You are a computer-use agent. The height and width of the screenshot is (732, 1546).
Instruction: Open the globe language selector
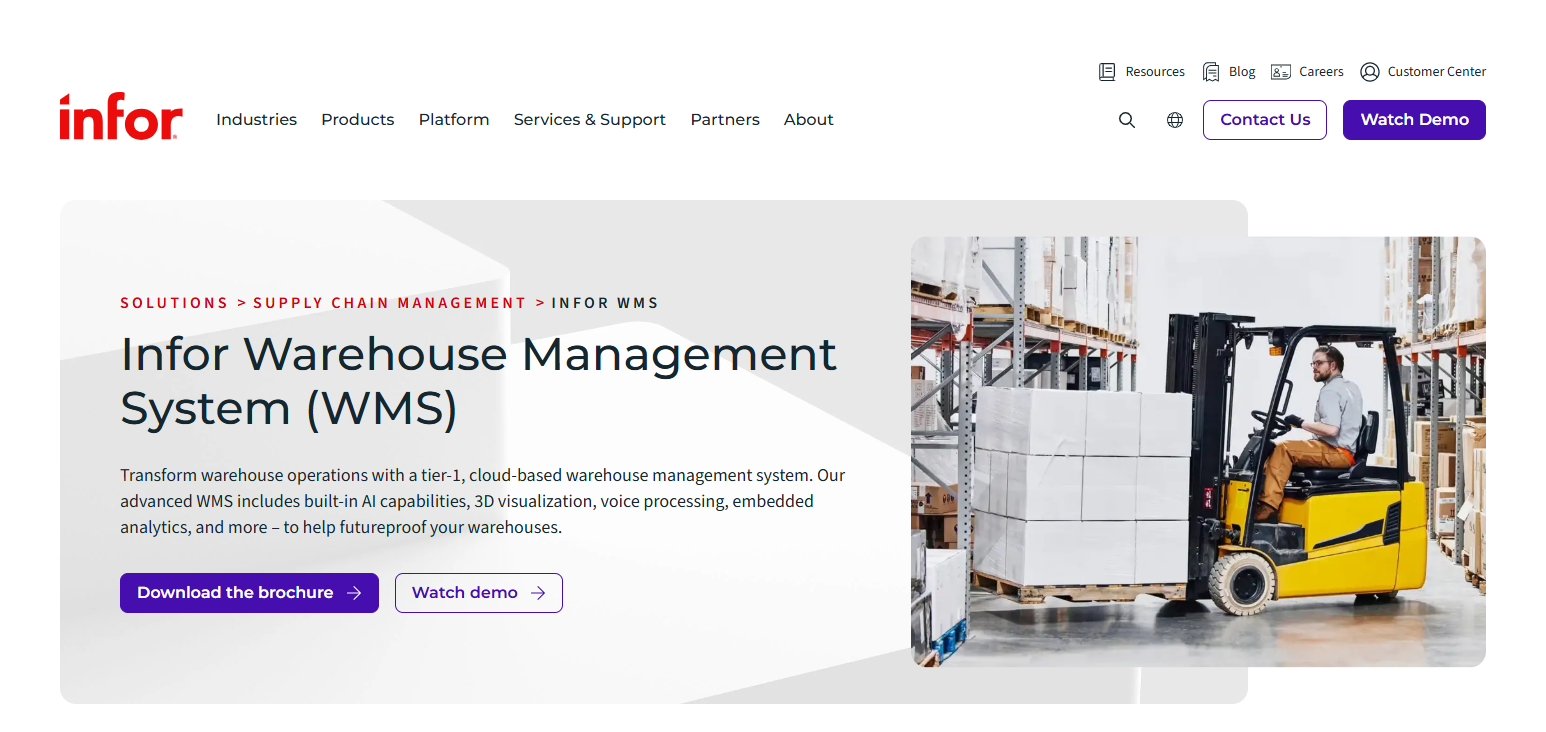tap(1175, 120)
